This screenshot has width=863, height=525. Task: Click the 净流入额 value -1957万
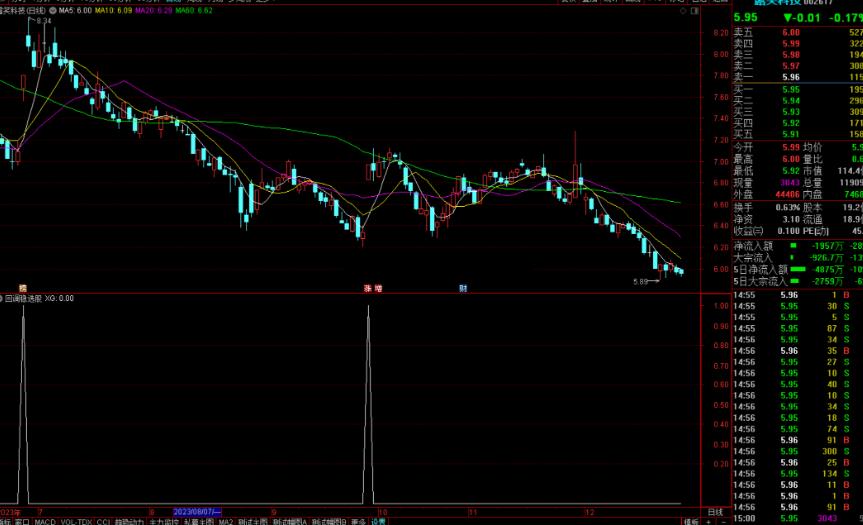click(x=827, y=246)
